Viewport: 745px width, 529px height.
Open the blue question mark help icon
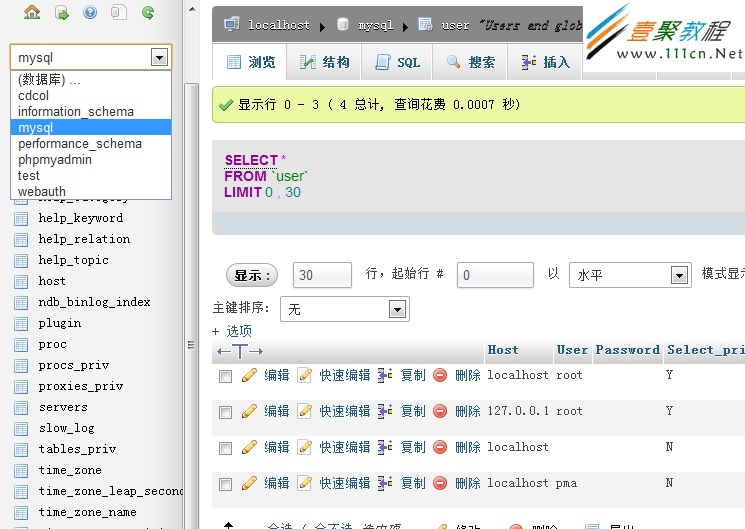tap(90, 12)
